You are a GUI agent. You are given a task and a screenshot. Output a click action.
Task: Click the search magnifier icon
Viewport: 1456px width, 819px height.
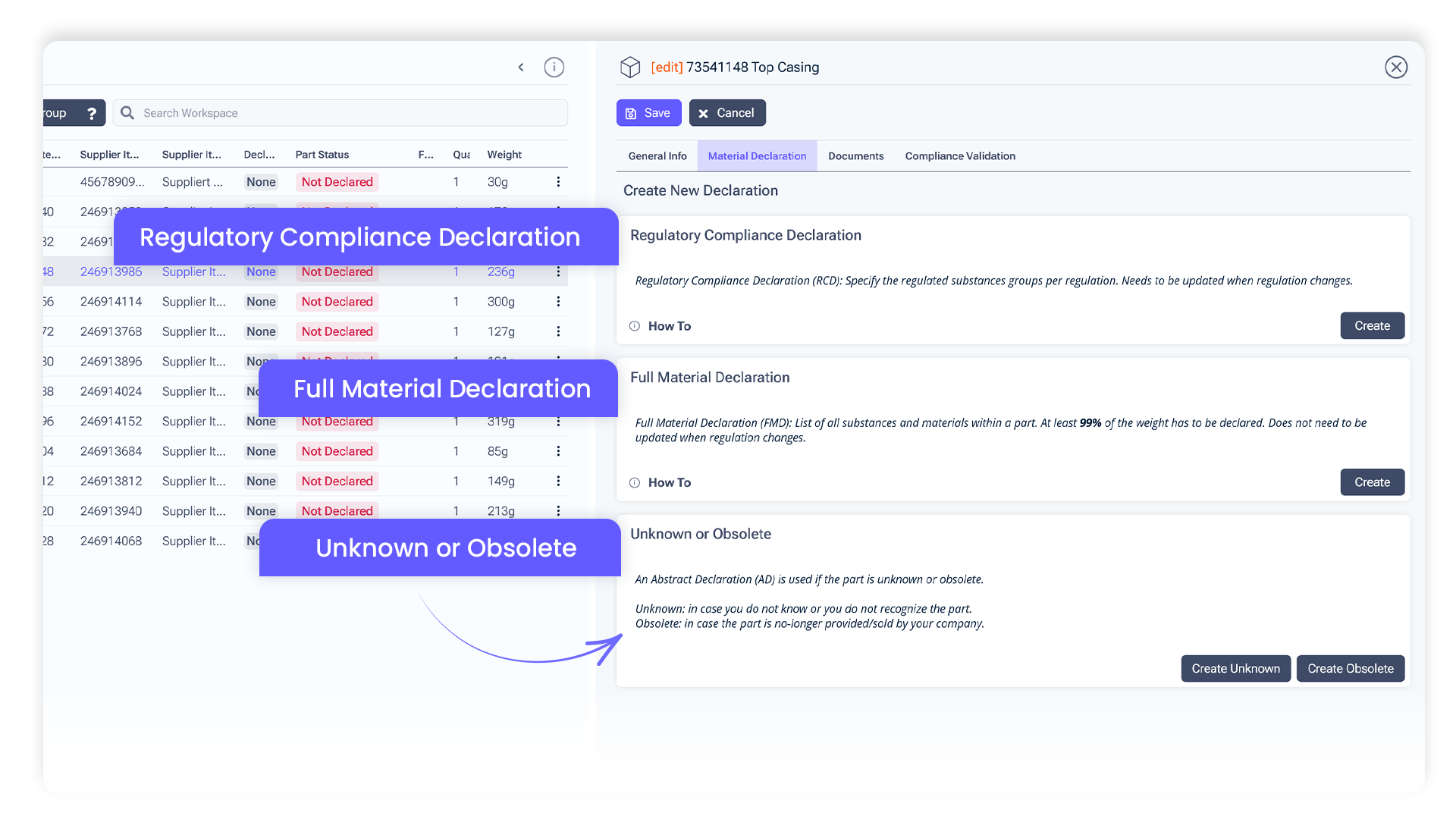(127, 113)
